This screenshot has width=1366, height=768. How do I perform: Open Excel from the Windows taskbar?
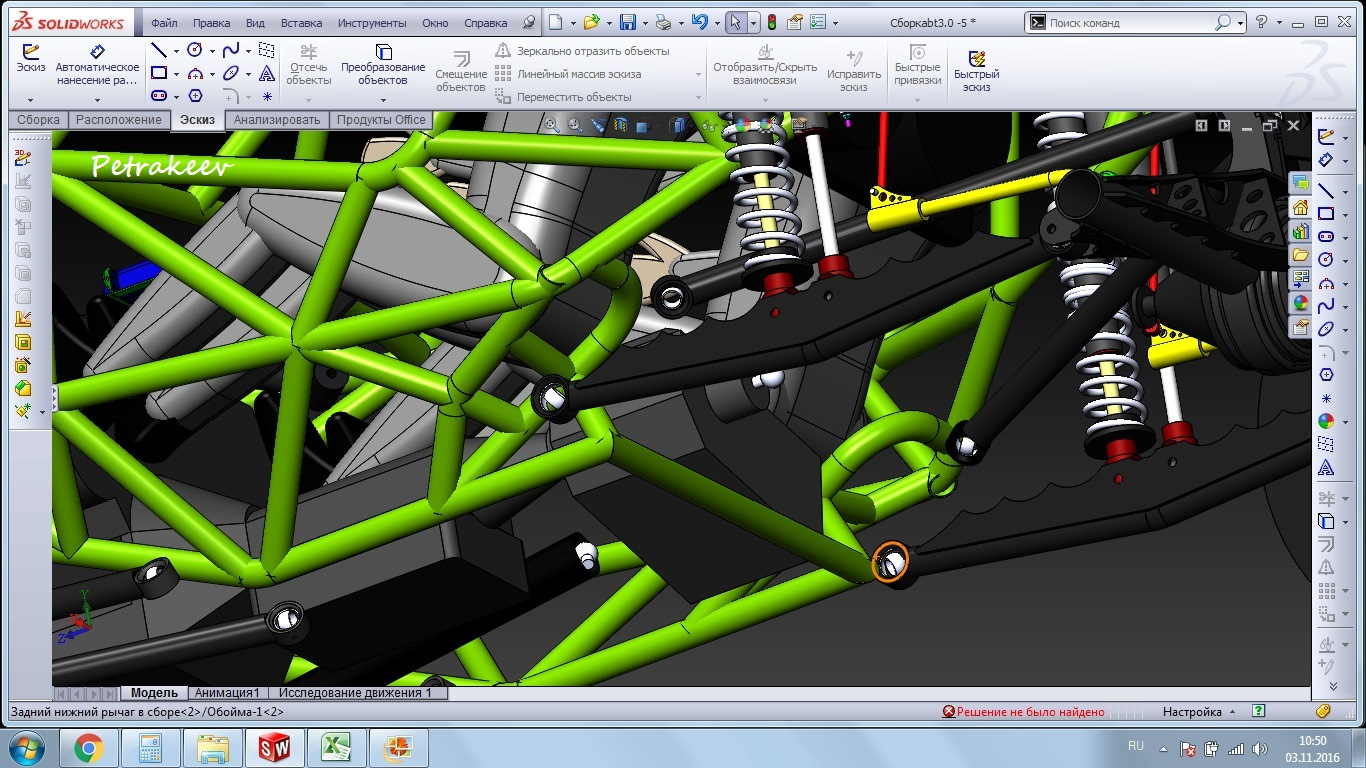[x=335, y=747]
